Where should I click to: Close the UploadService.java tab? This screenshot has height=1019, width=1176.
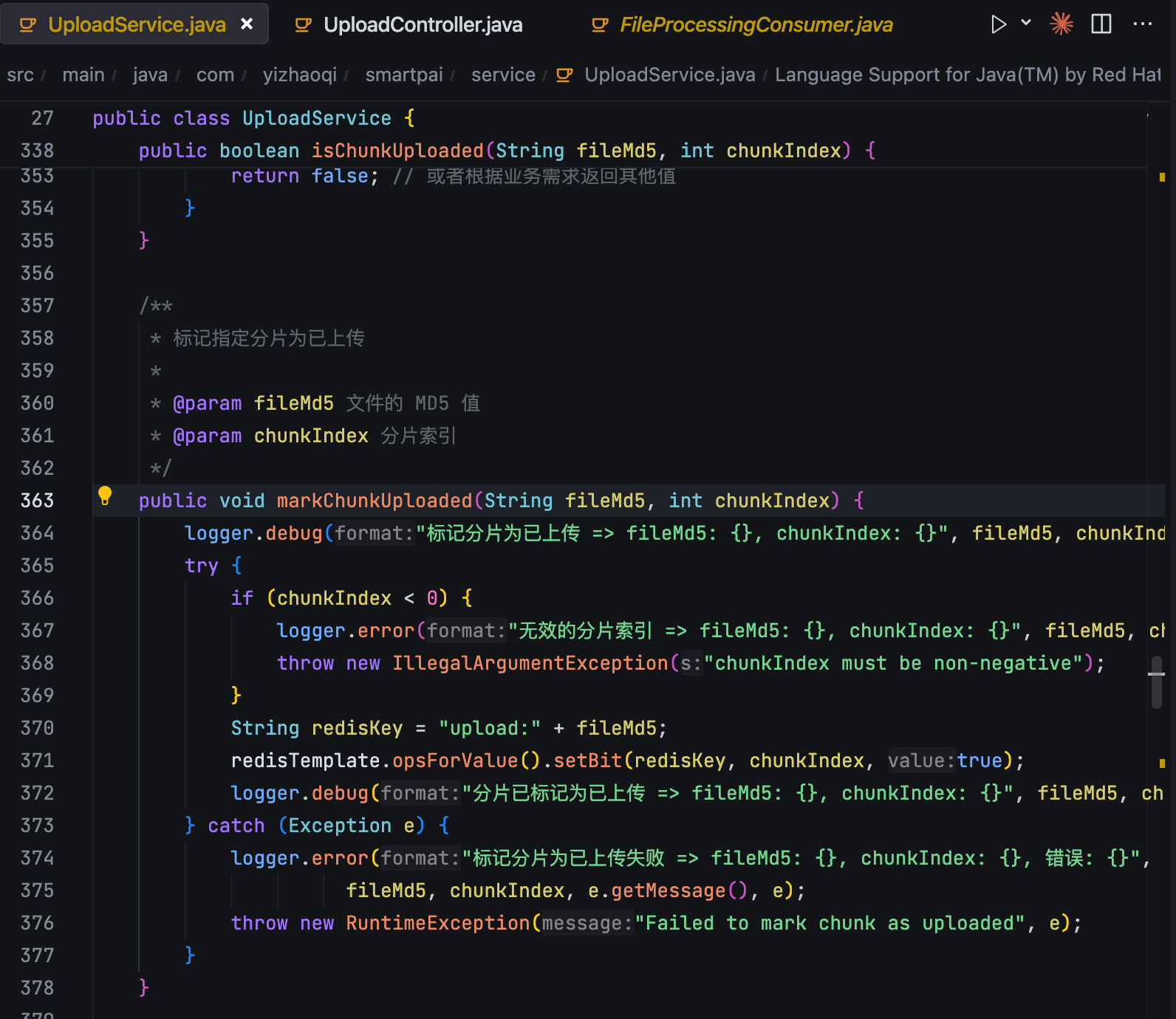(x=247, y=24)
